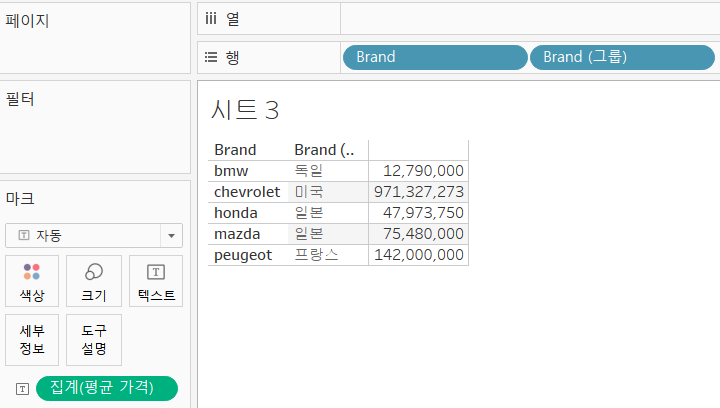Select the 일본 cell in mazda row
720x408 pixels.
coord(309,234)
